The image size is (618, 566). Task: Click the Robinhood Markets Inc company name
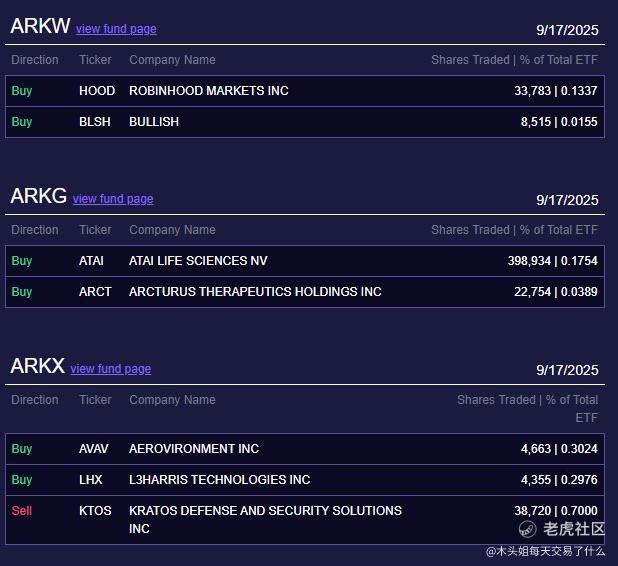[209, 91]
